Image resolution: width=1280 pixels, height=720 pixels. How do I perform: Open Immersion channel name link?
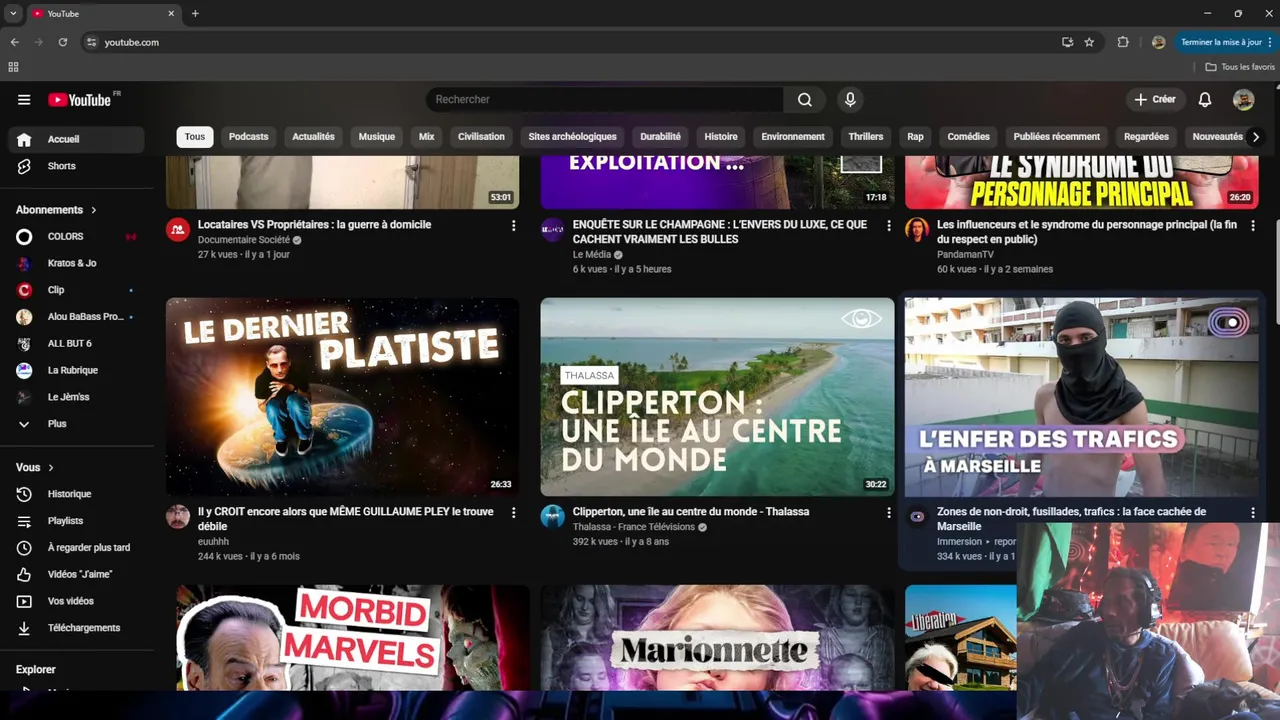(x=959, y=542)
